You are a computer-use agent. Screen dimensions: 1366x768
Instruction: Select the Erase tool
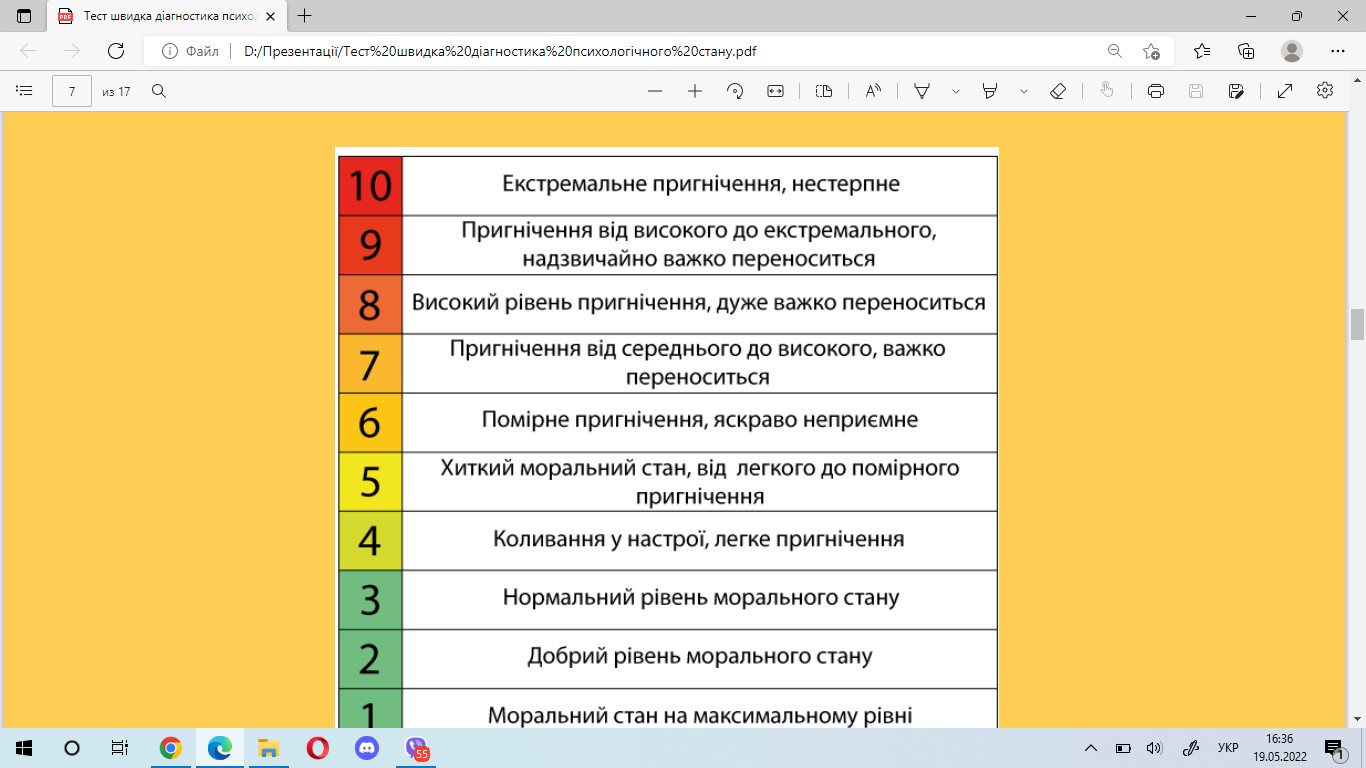coord(1058,91)
